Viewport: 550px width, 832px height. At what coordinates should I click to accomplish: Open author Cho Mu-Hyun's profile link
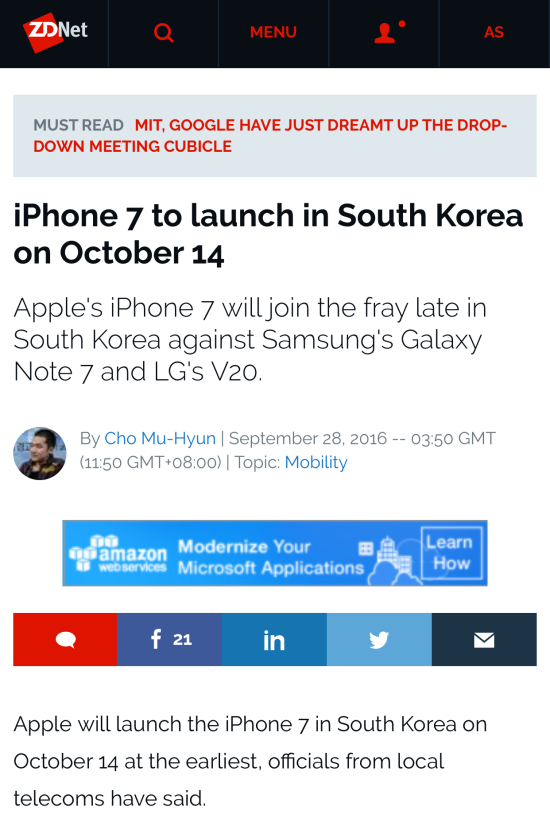click(160, 438)
